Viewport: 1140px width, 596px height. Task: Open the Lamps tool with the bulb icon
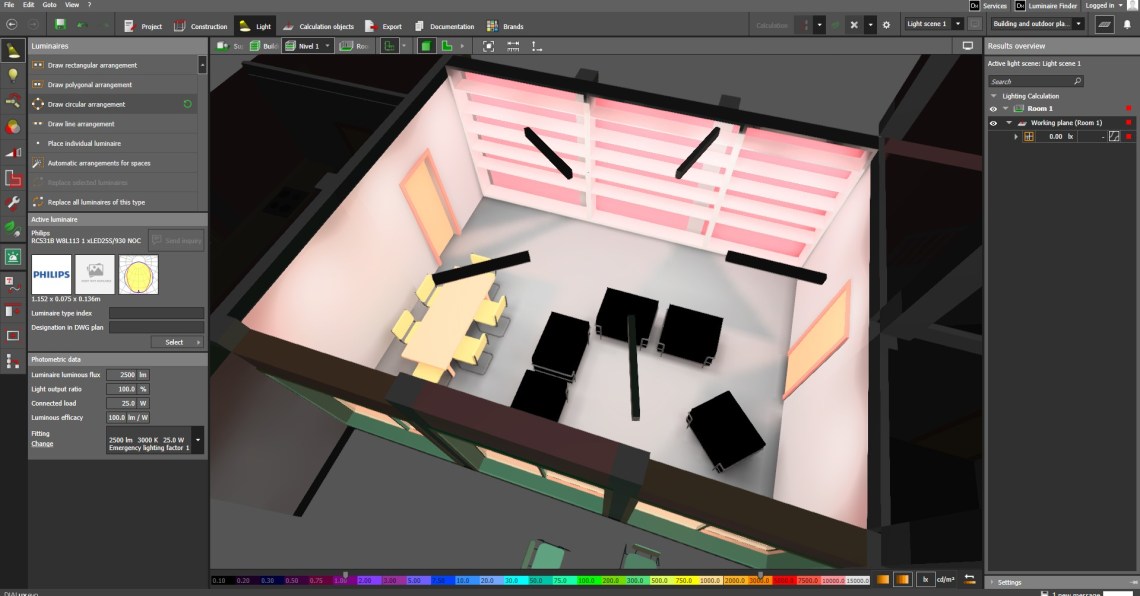click(x=13, y=75)
